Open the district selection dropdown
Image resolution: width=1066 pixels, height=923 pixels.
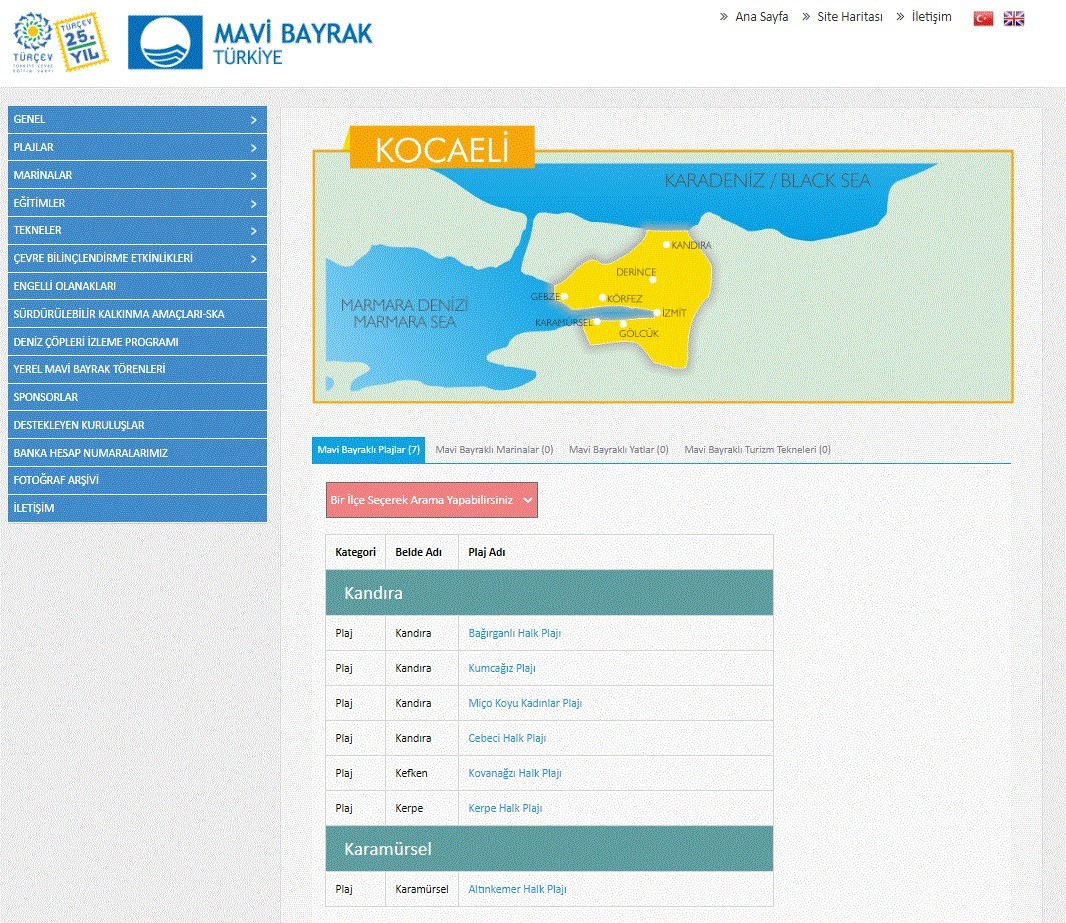(431, 500)
